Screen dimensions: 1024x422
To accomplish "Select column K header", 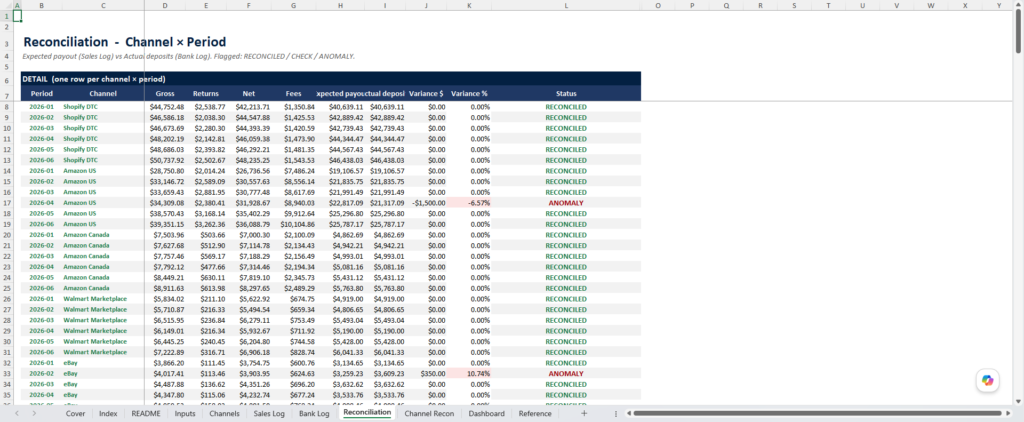I will (x=469, y=5).
